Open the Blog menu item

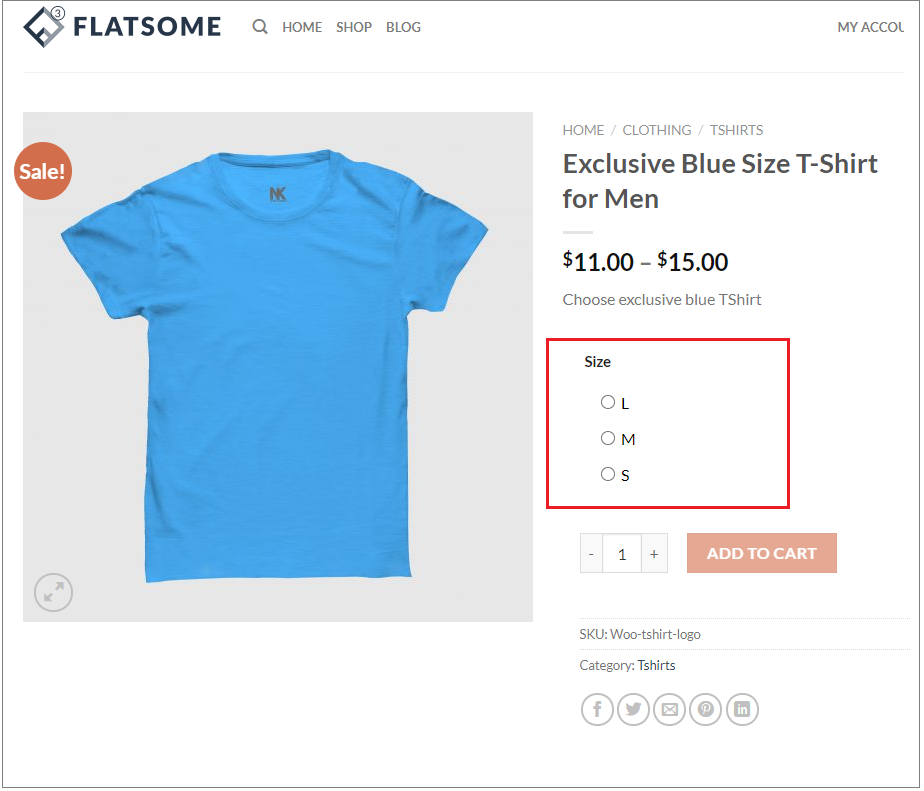pos(404,27)
